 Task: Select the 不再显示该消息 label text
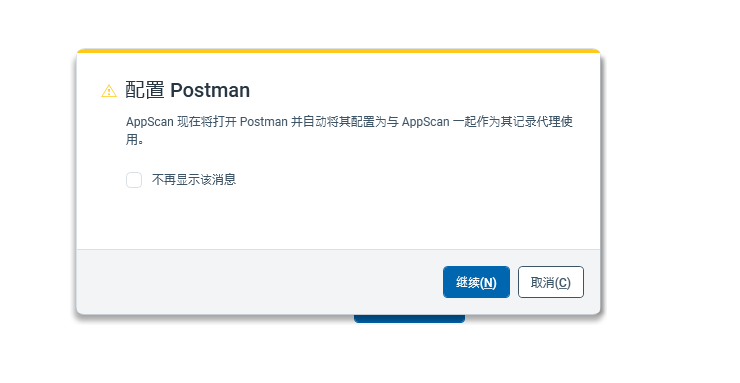tap(194, 180)
